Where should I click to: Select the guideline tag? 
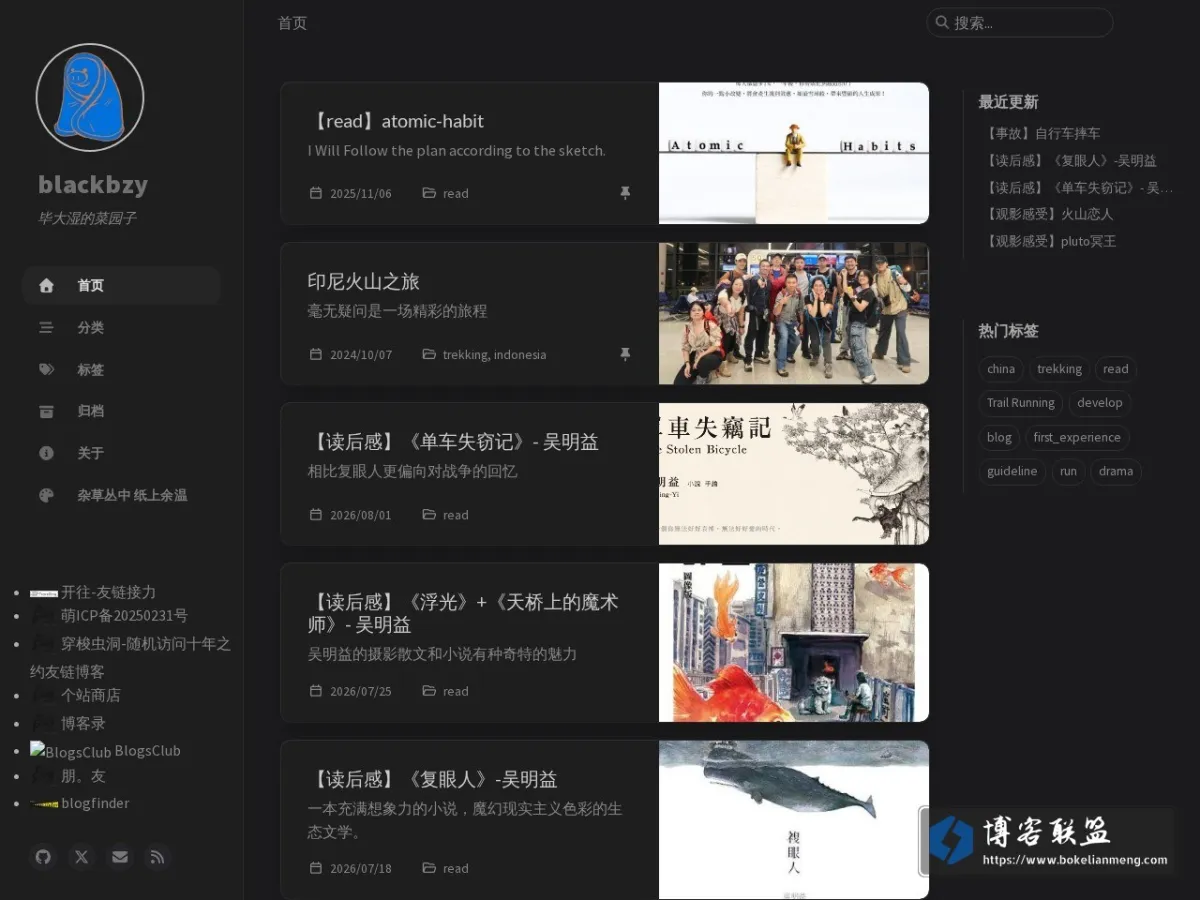coord(1012,471)
